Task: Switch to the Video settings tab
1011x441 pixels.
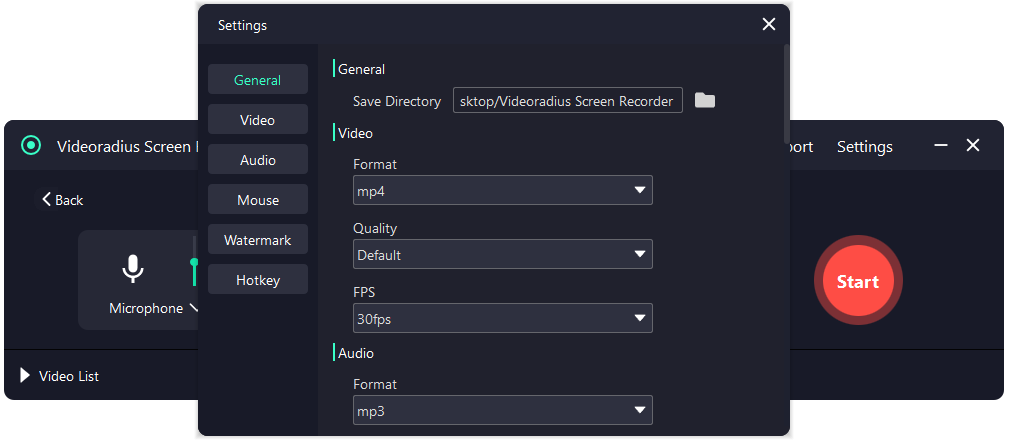Action: click(258, 119)
